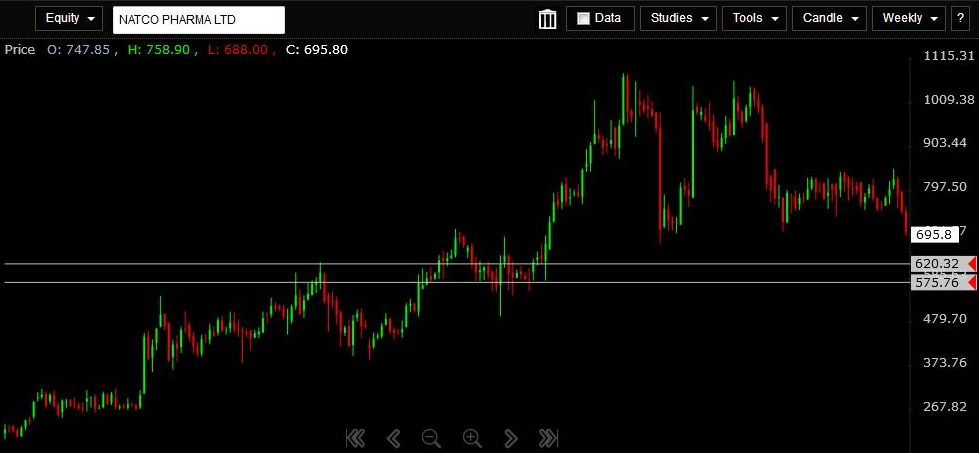979x453 pixels.
Task: Open the Tools menu
Action: (x=753, y=18)
